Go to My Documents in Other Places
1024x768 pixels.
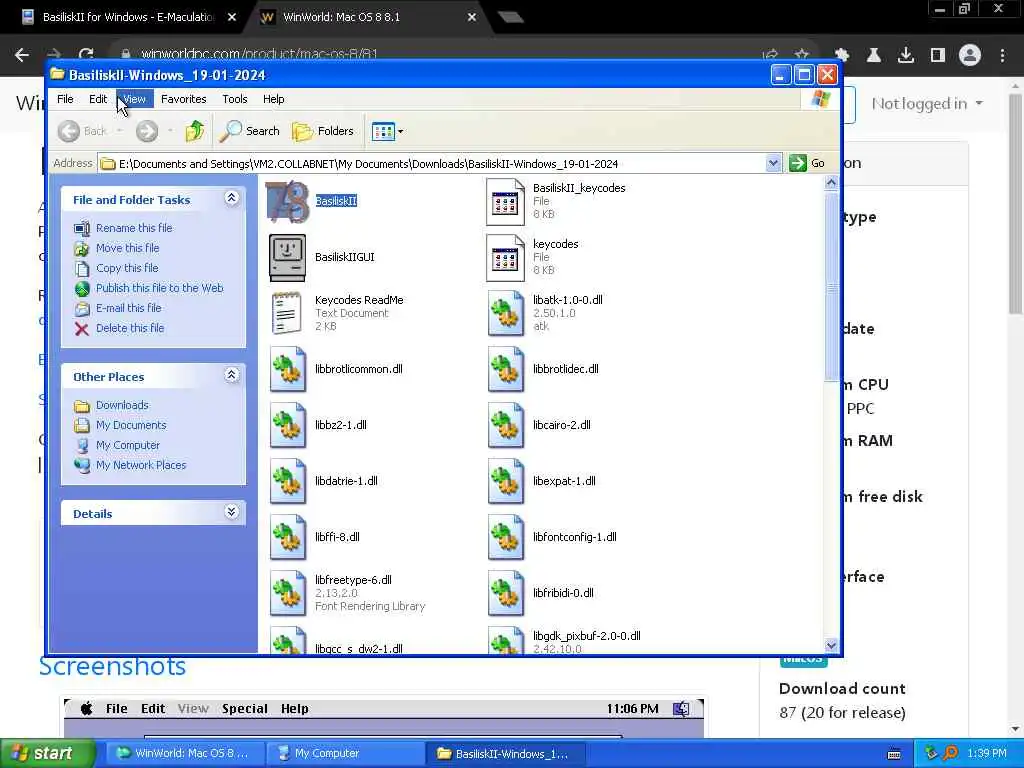pos(131,425)
